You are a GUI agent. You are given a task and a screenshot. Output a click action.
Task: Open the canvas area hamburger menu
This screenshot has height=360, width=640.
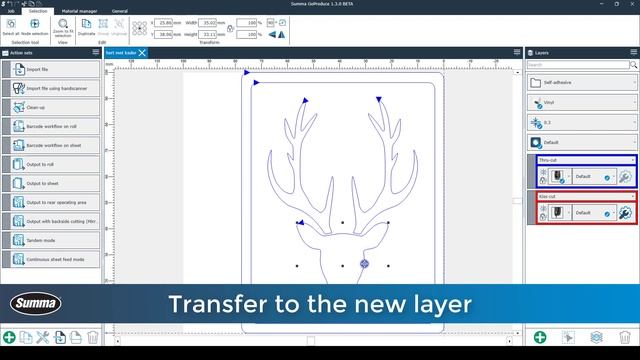click(517, 52)
